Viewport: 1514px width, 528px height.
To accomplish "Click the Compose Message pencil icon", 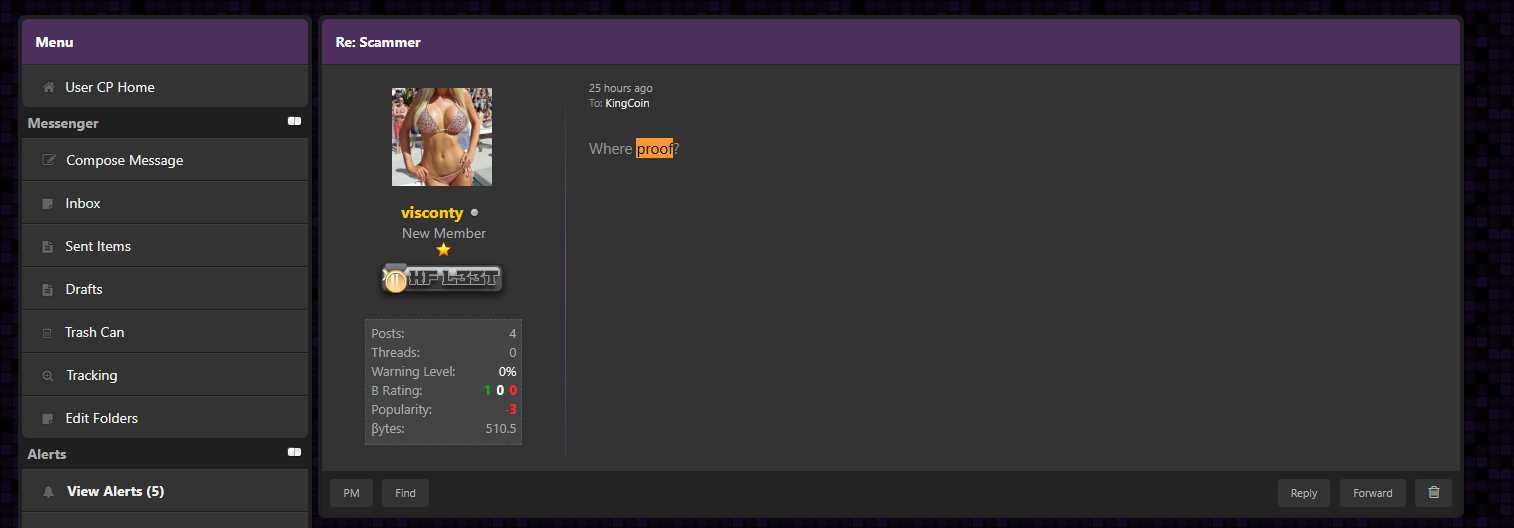I will tap(48, 160).
